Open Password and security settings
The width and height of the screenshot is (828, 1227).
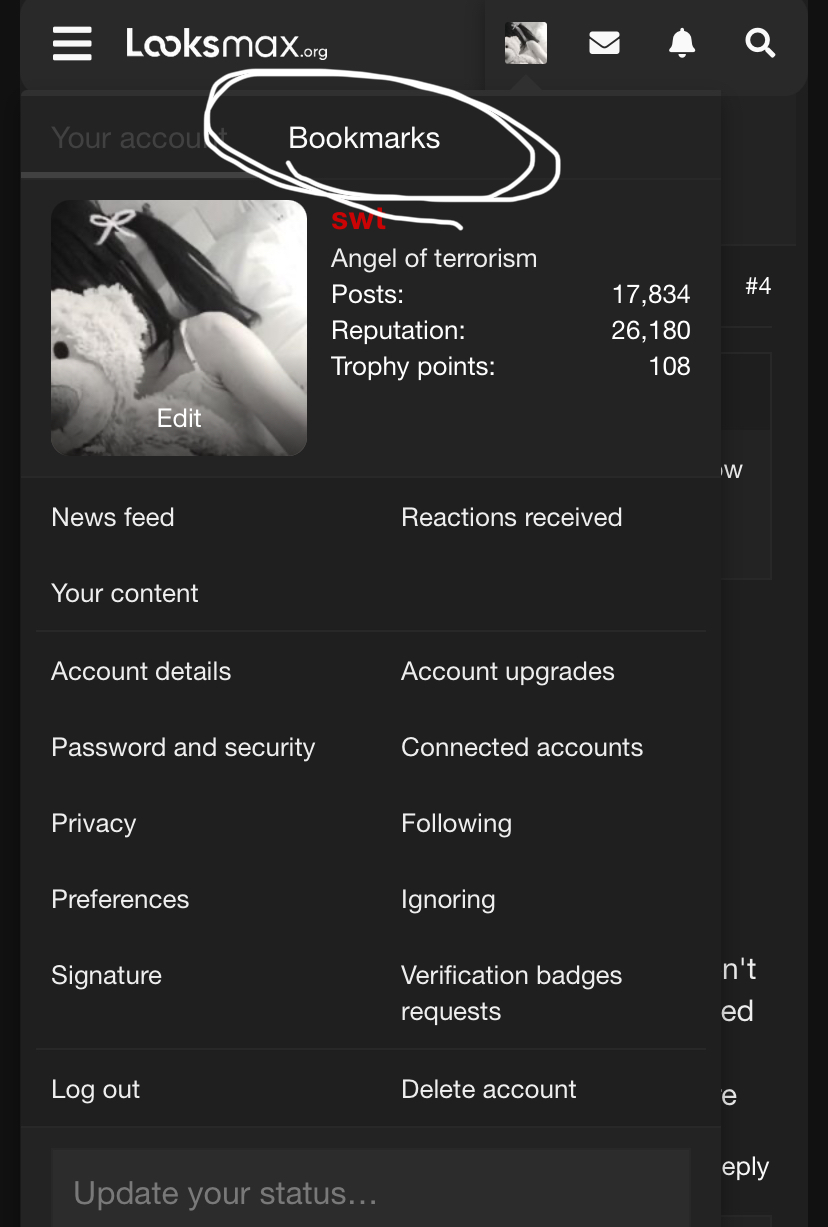[183, 747]
